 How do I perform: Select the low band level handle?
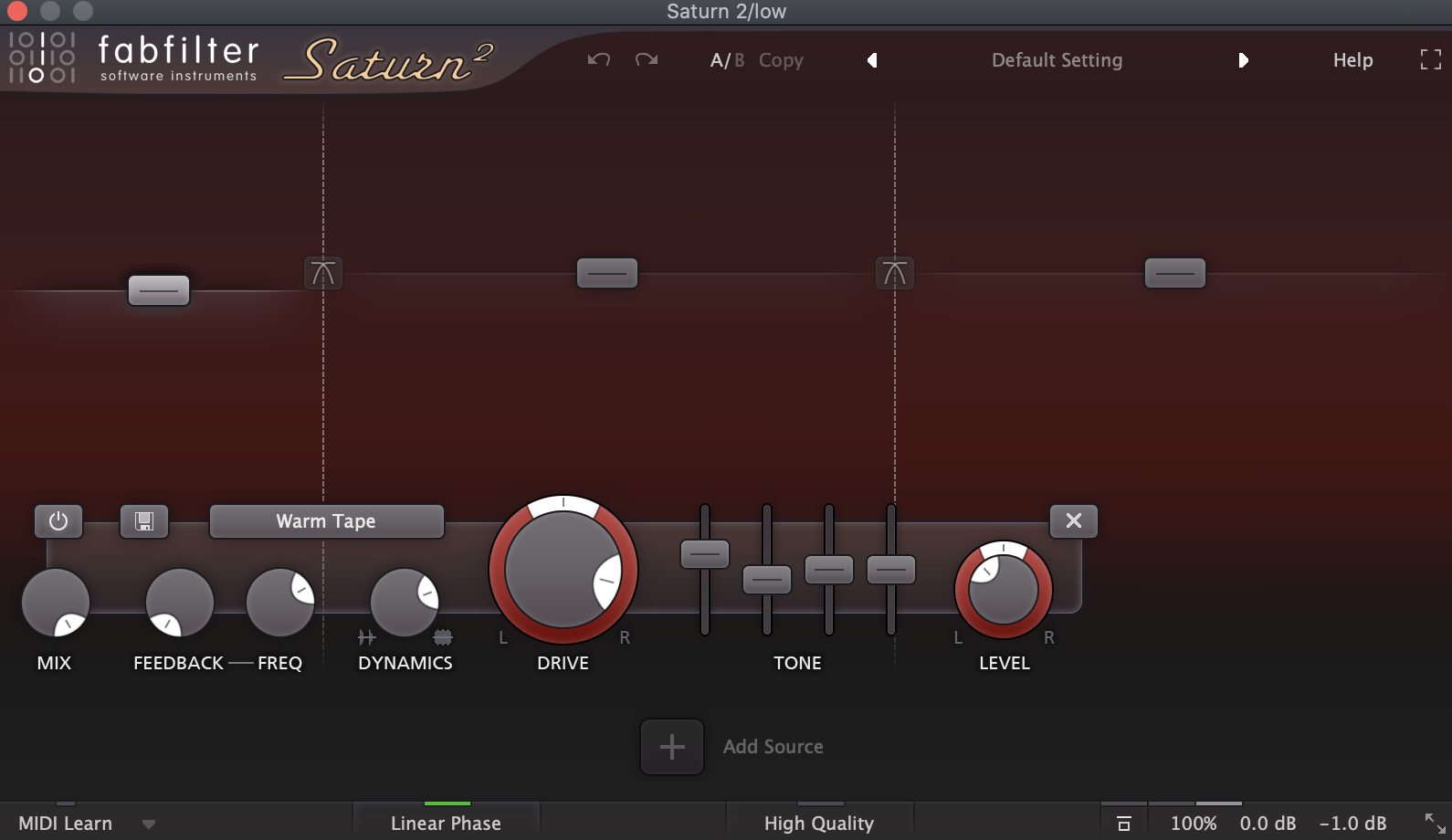point(159,290)
